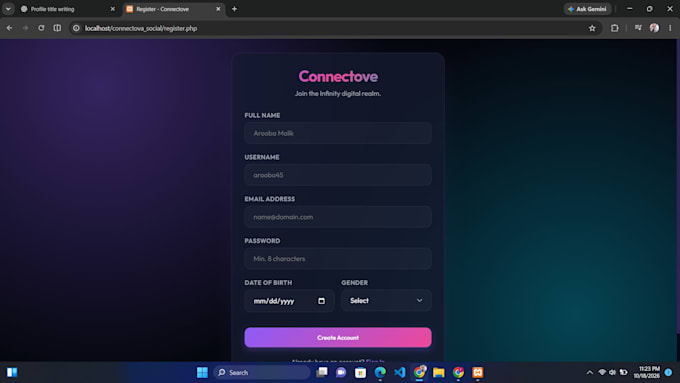This screenshot has width=680, height=383.
Task: Click the taskbar Search box
Action: 262,372
